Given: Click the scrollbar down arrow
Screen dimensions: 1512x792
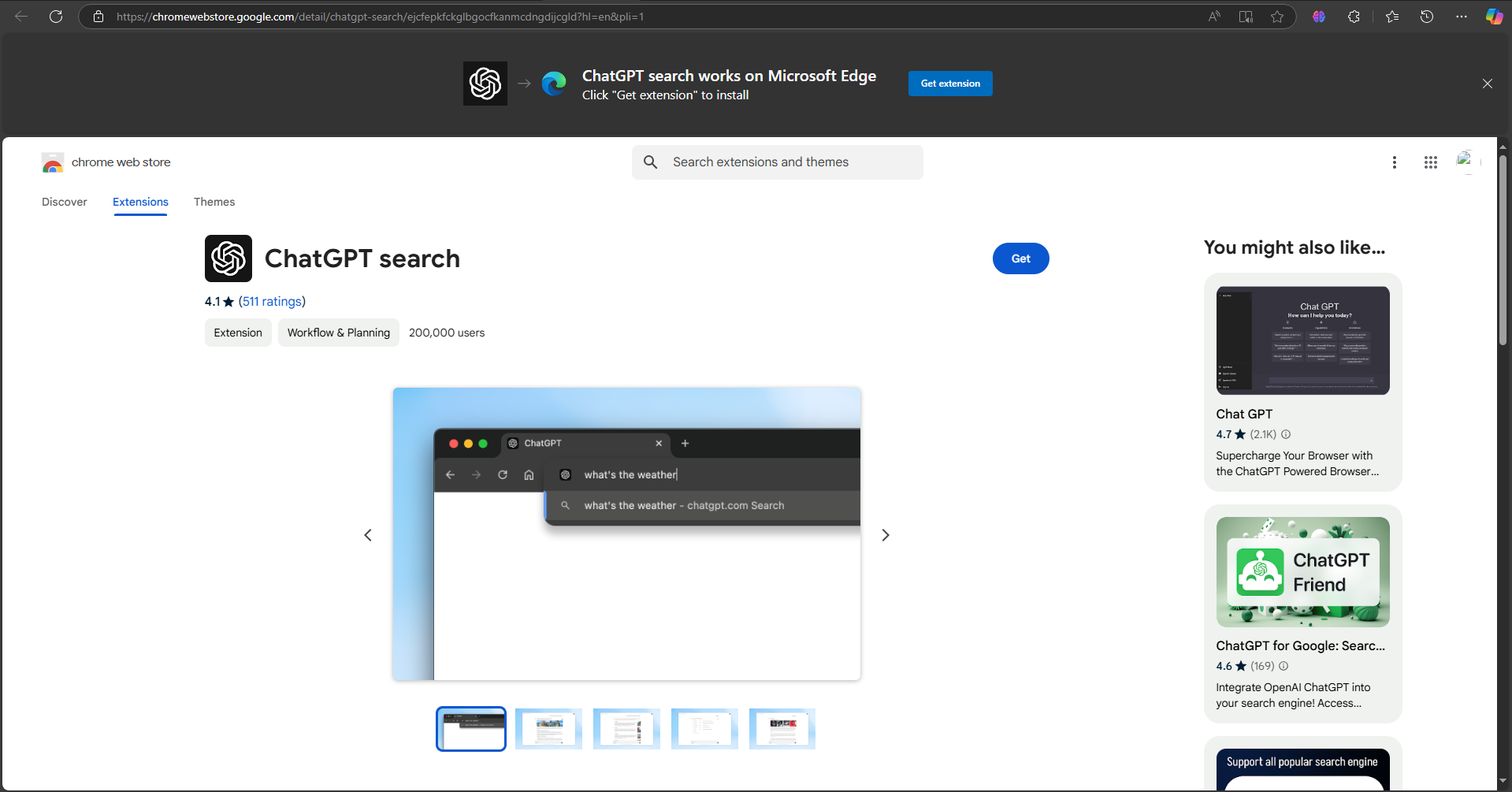Looking at the screenshot, I should point(1503,781).
